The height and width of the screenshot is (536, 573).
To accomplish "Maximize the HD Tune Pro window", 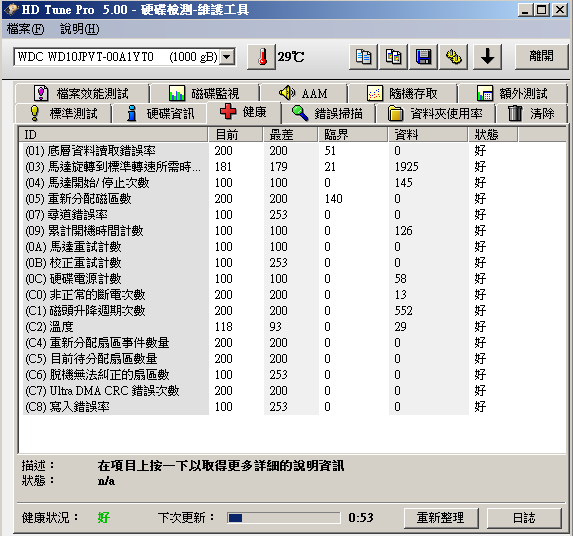I will pos(542,9).
